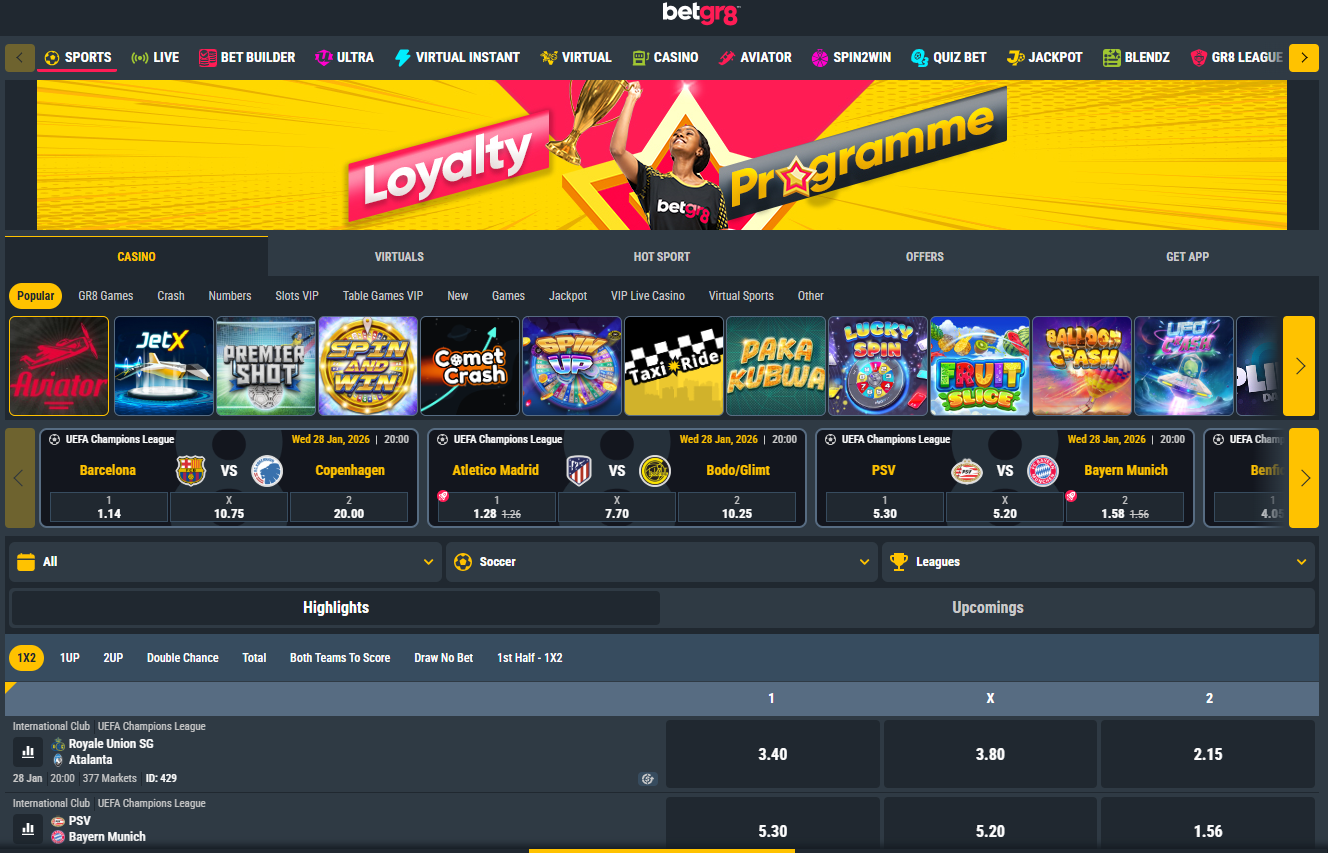
Task: Launch the UFO Crash game
Action: click(x=1184, y=366)
